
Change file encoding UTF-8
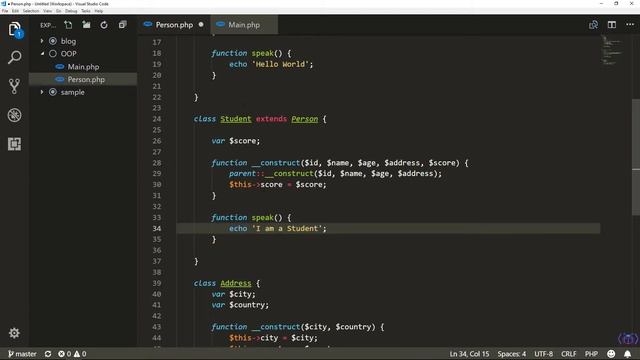point(543,354)
